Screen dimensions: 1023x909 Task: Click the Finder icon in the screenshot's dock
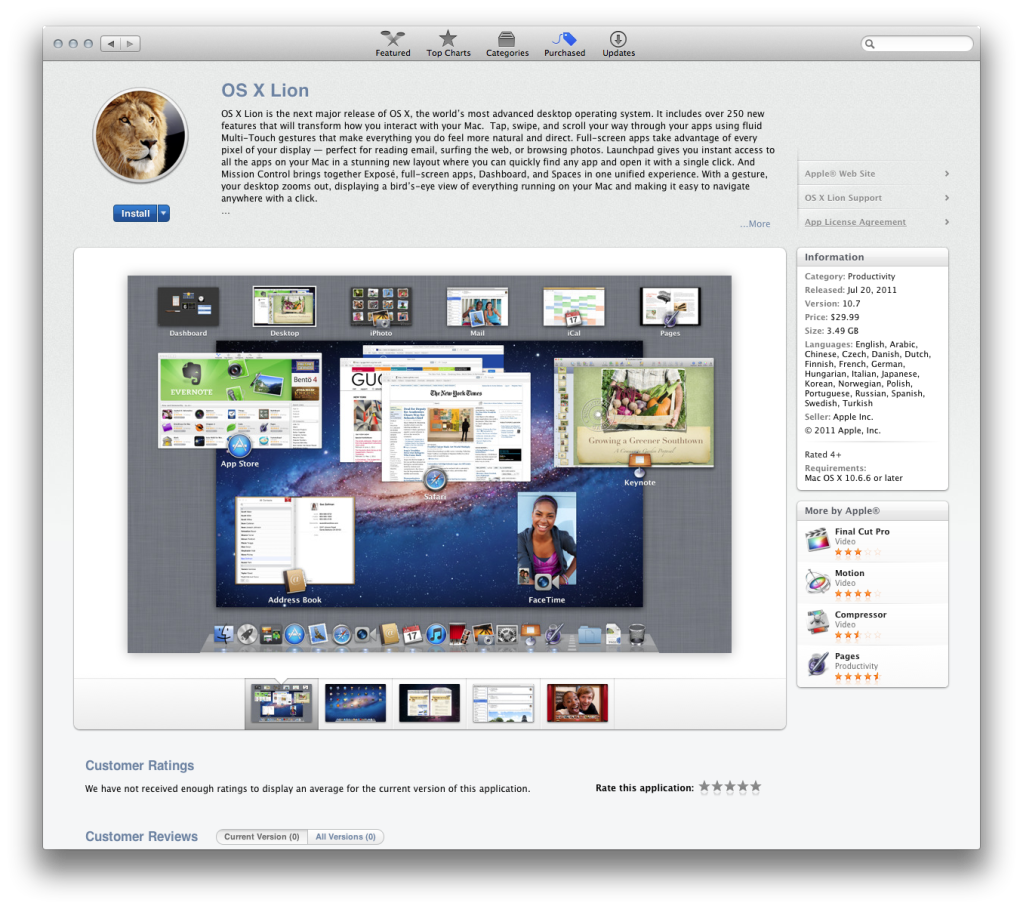coord(223,634)
